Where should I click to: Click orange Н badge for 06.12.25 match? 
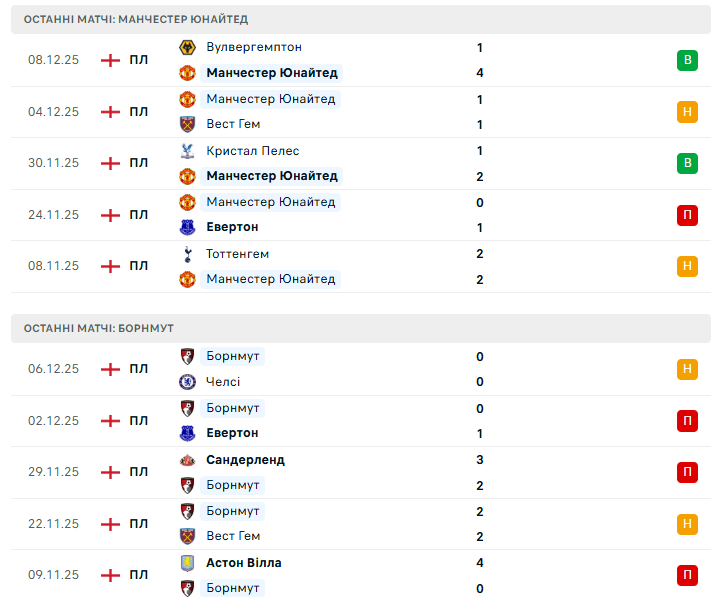point(687,369)
